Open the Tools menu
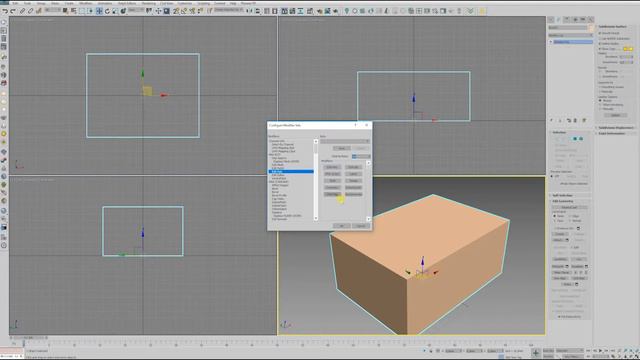 [x=27, y=3]
